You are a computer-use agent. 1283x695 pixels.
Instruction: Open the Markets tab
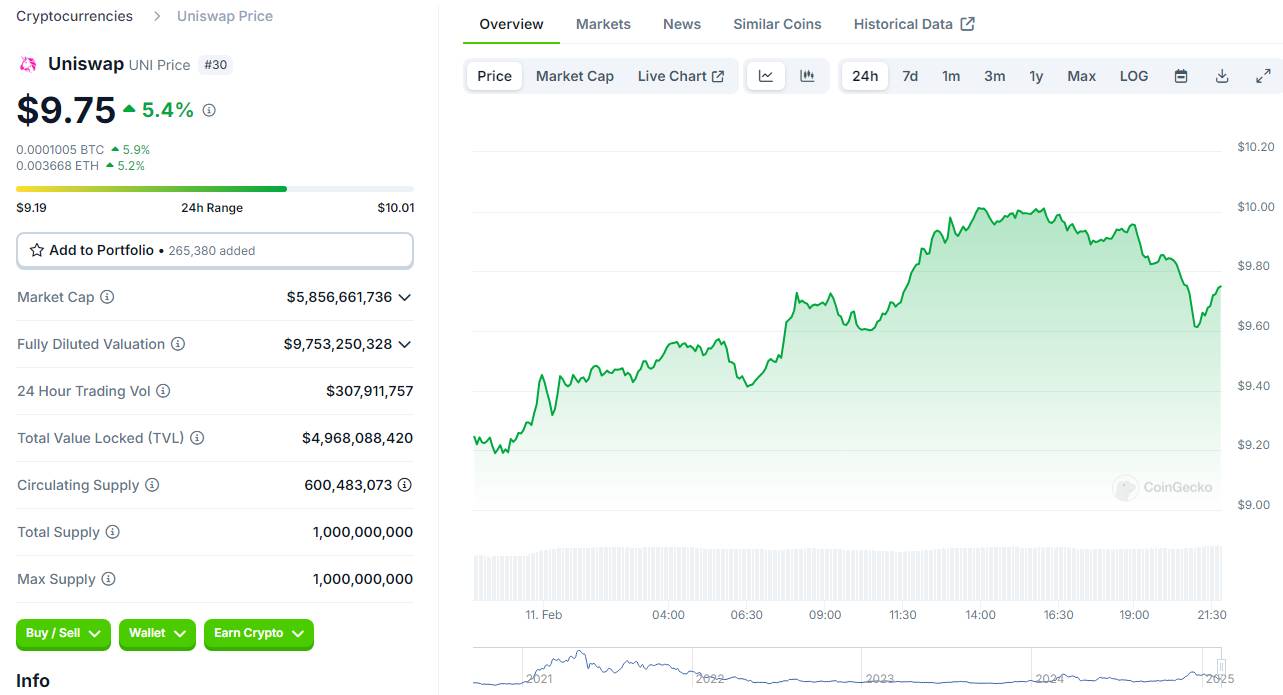(603, 24)
